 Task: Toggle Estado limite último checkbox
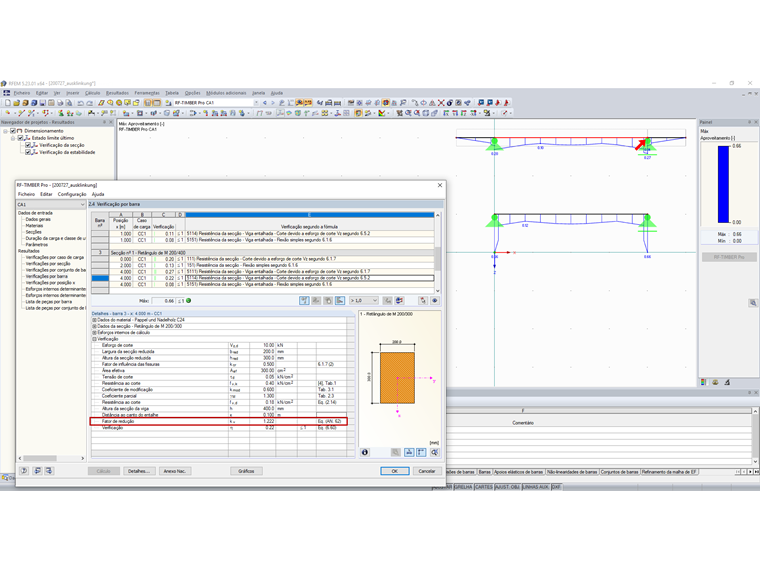click(x=20, y=138)
